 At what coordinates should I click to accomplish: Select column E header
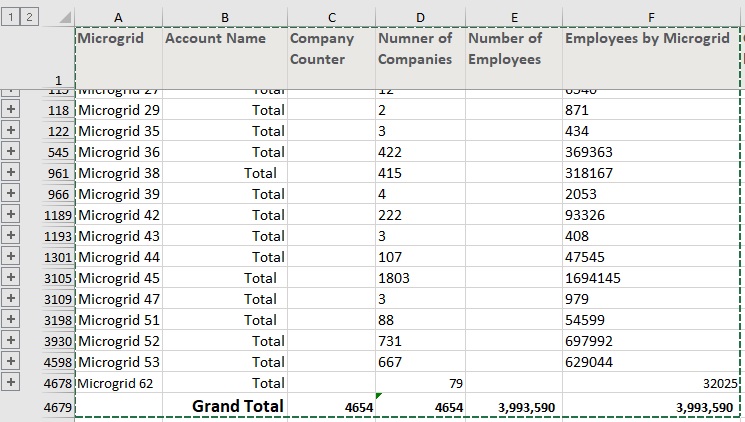click(x=514, y=18)
